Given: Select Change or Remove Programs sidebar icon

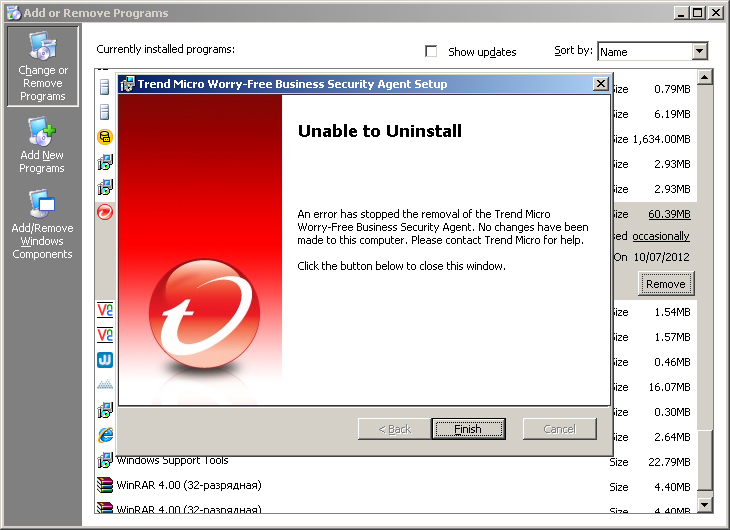Looking at the screenshot, I should click(x=42, y=66).
